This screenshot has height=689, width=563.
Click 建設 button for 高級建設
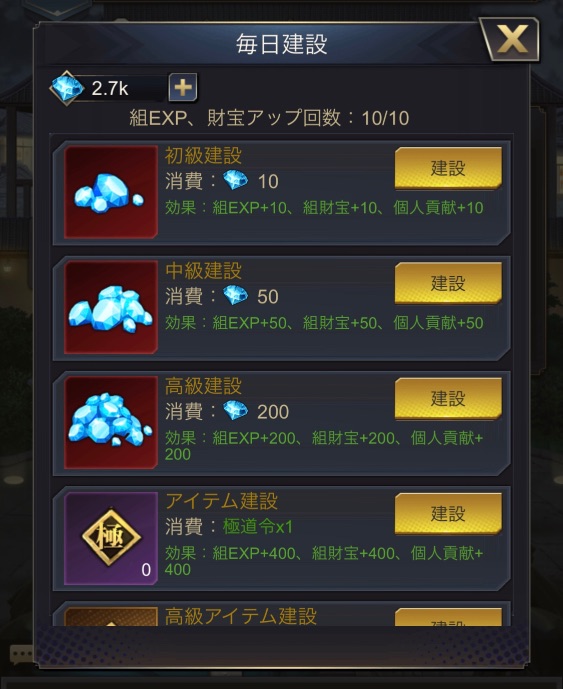click(x=448, y=399)
